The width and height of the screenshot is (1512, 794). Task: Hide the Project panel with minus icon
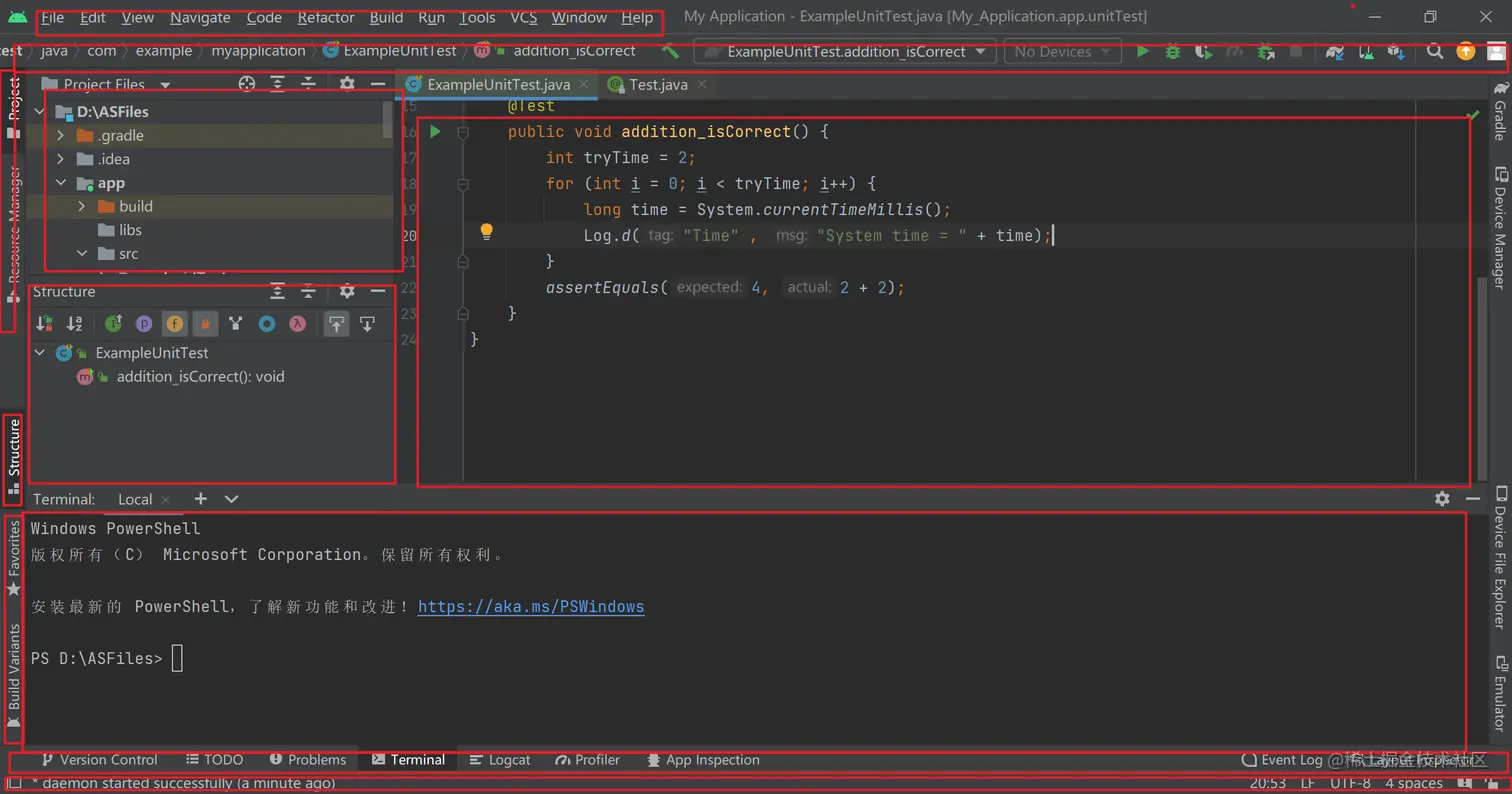377,84
